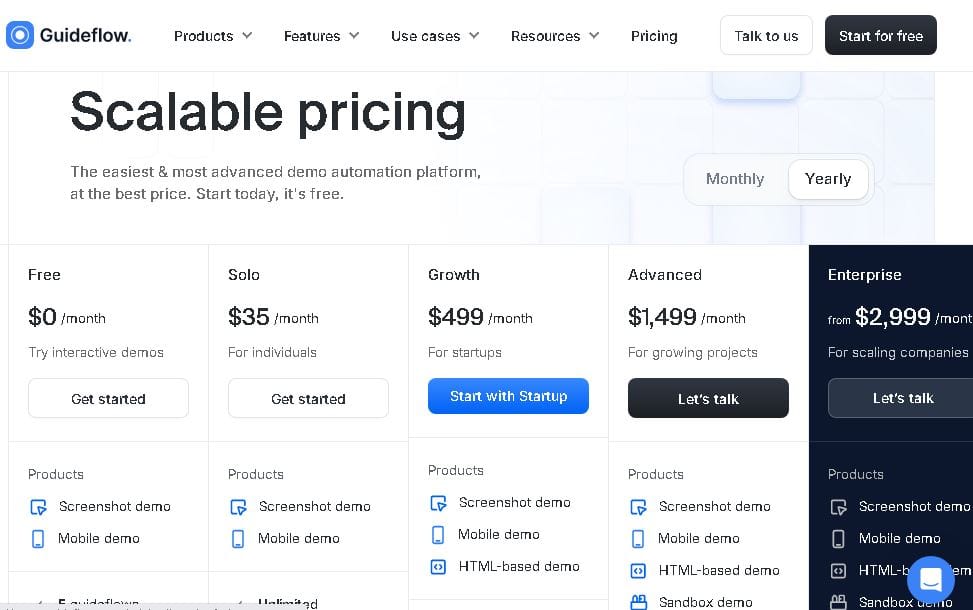Go to Pricing page link

pos(654,36)
